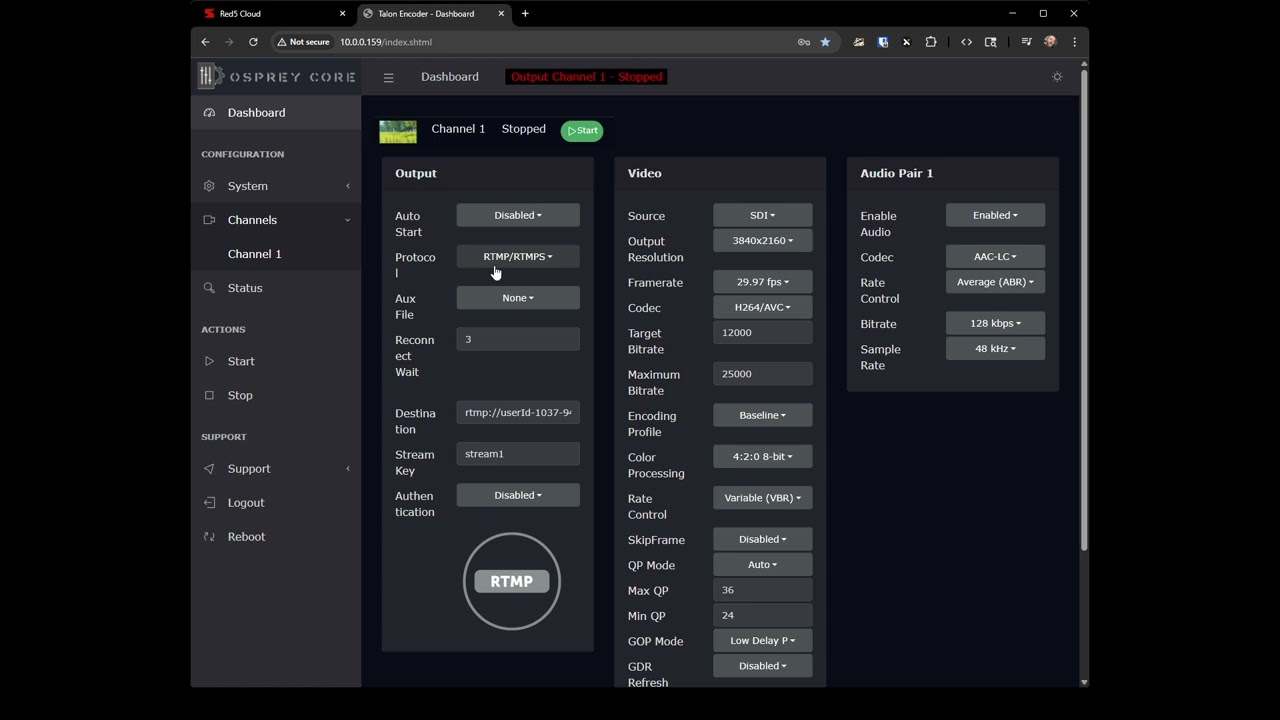Toggle the light/dark theme sun icon

pos(1057,77)
